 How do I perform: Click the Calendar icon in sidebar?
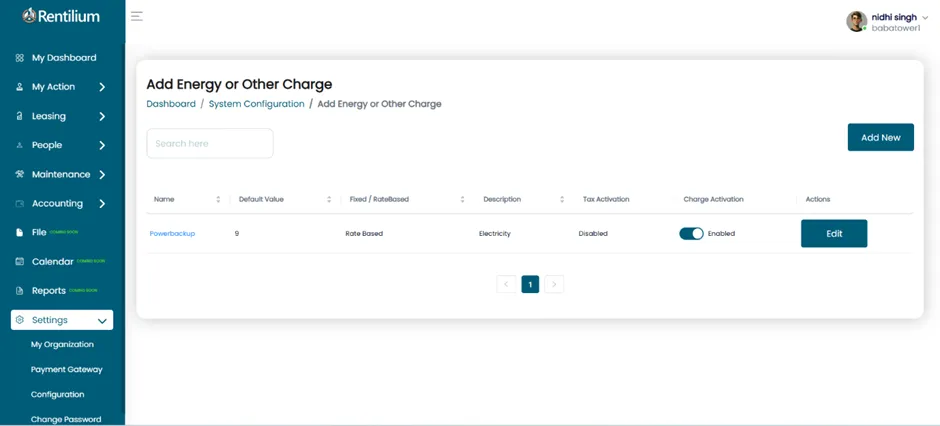point(19,261)
